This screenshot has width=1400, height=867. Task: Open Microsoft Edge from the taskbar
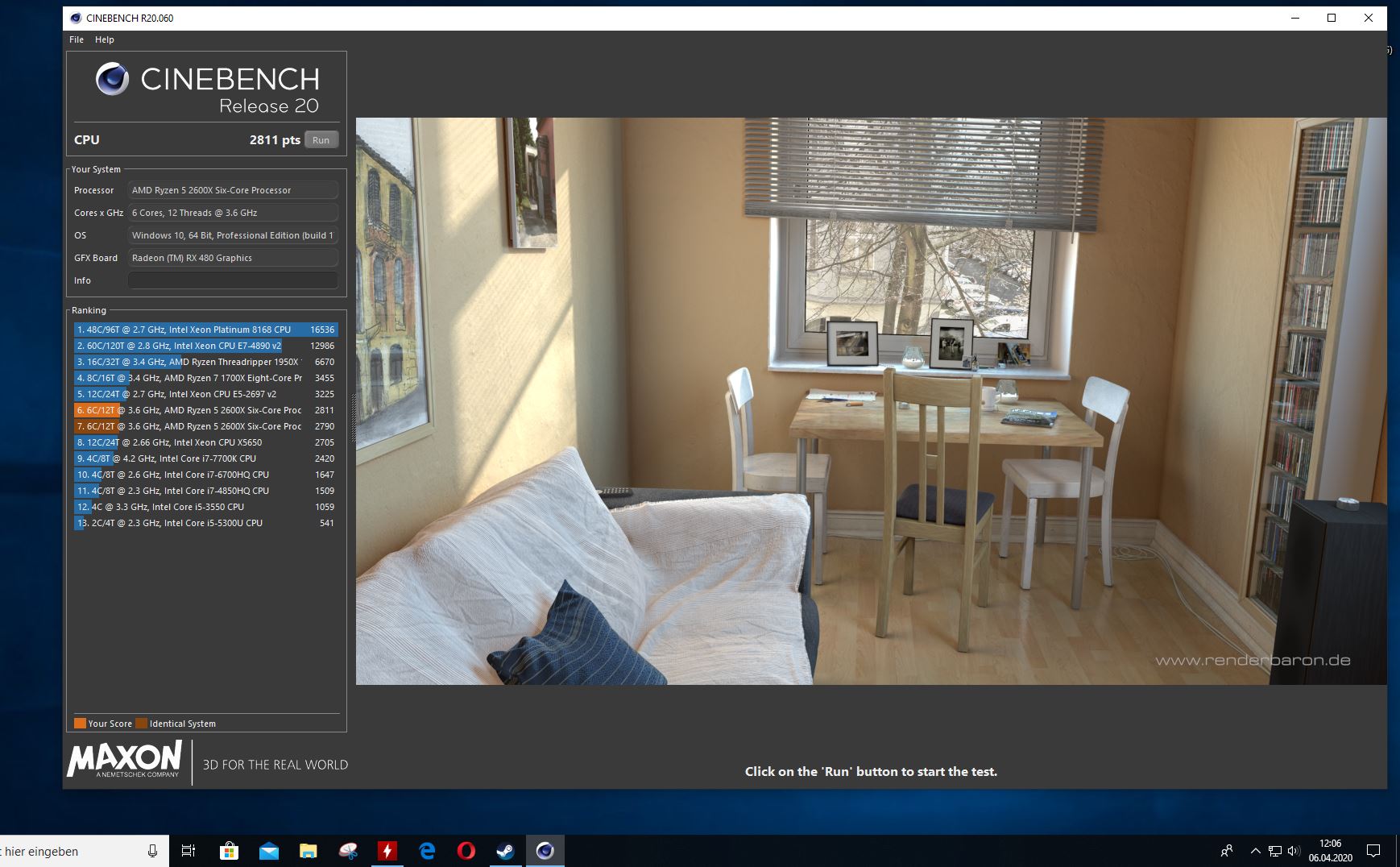tap(427, 851)
